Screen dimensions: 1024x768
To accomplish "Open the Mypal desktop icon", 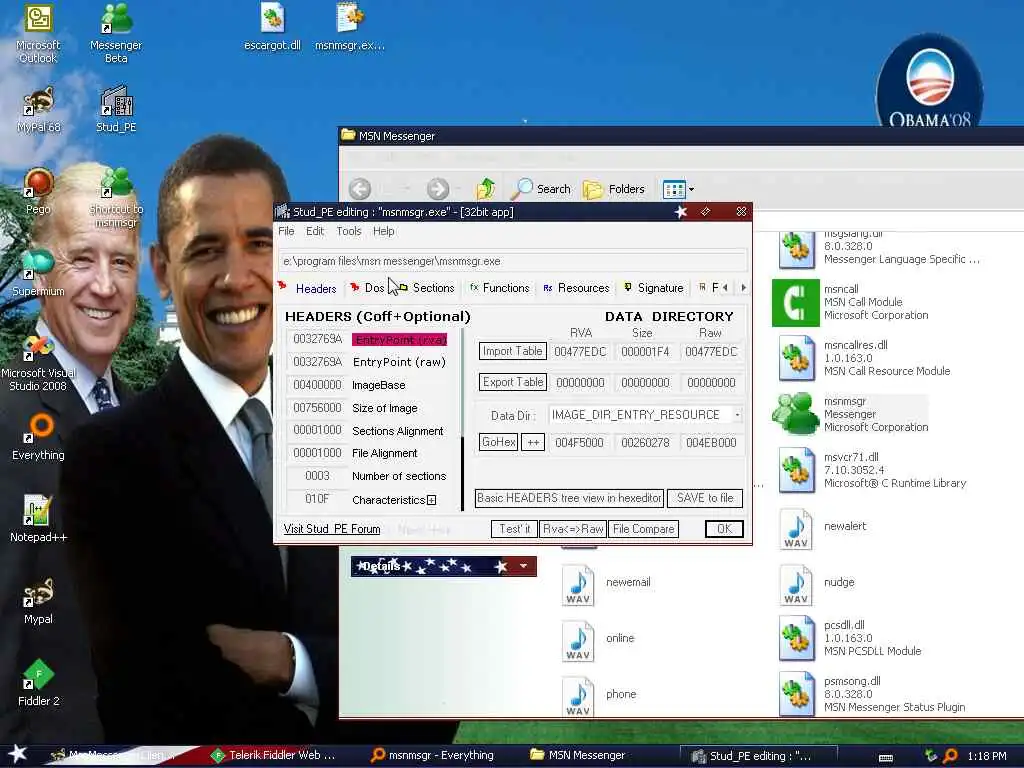I will (38, 601).
